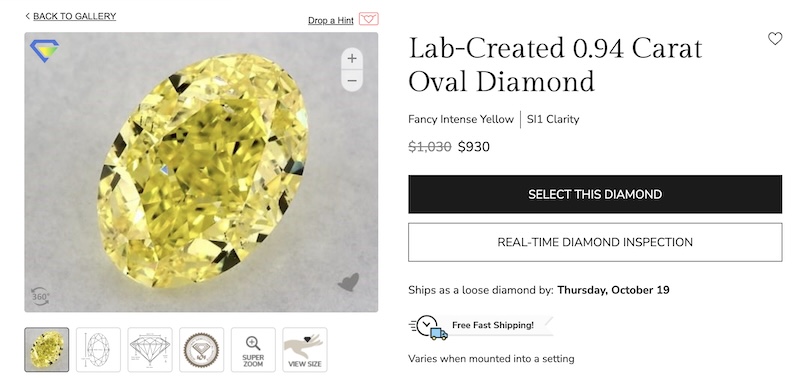Click the gray heart on diamond image
This screenshot has height=379, width=800.
(348, 282)
